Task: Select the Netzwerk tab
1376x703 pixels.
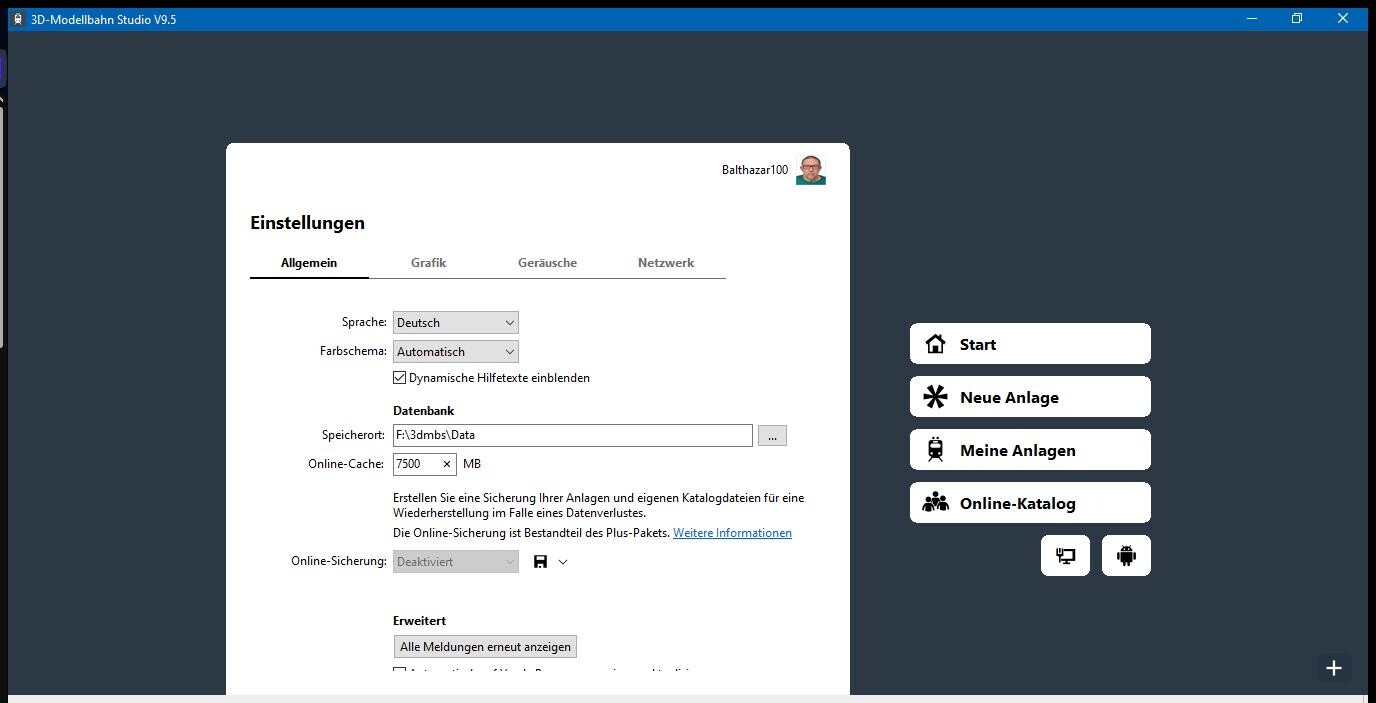Action: 665,263
